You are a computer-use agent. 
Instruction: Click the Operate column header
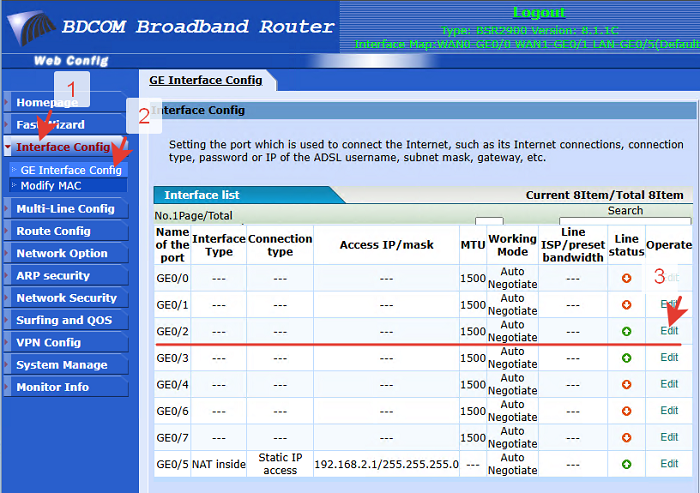[x=669, y=245]
